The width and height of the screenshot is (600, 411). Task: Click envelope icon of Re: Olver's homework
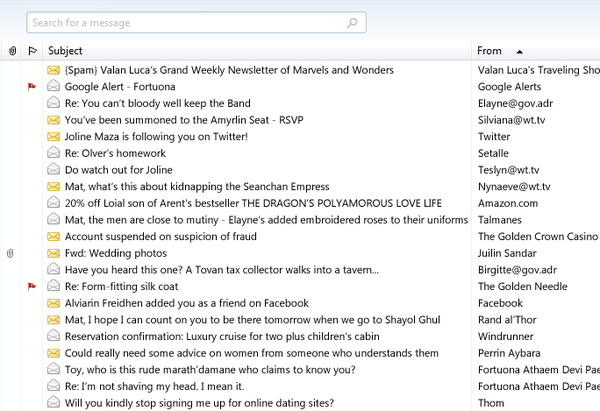click(54, 153)
